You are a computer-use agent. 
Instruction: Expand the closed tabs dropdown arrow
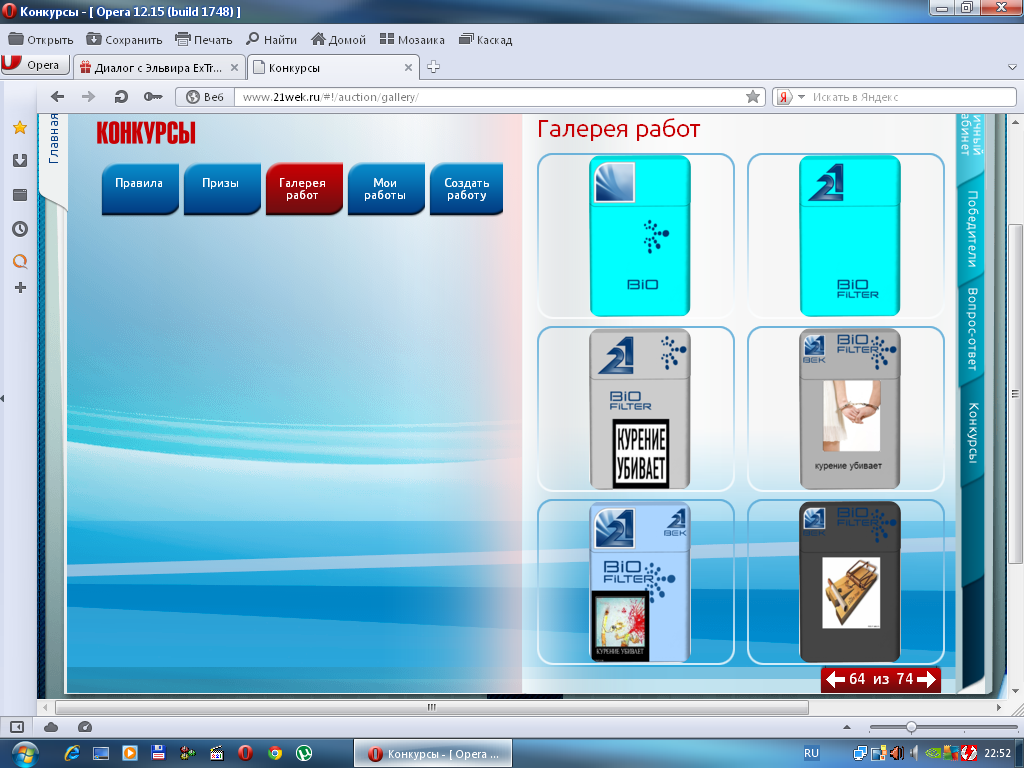point(1012,67)
